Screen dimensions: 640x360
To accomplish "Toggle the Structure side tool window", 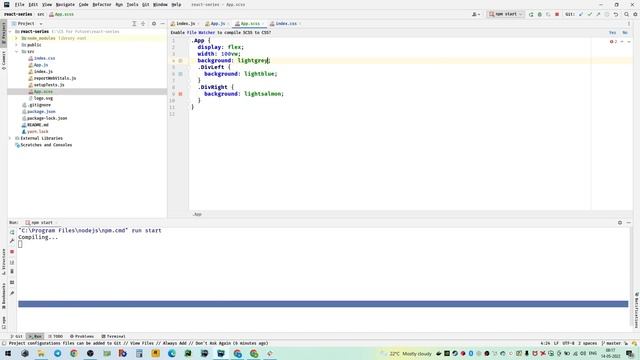I will pos(4,262).
